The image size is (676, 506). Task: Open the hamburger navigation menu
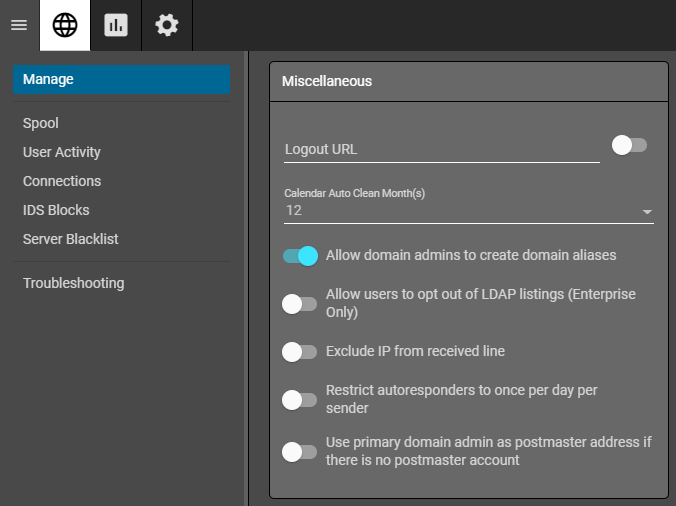(19, 25)
